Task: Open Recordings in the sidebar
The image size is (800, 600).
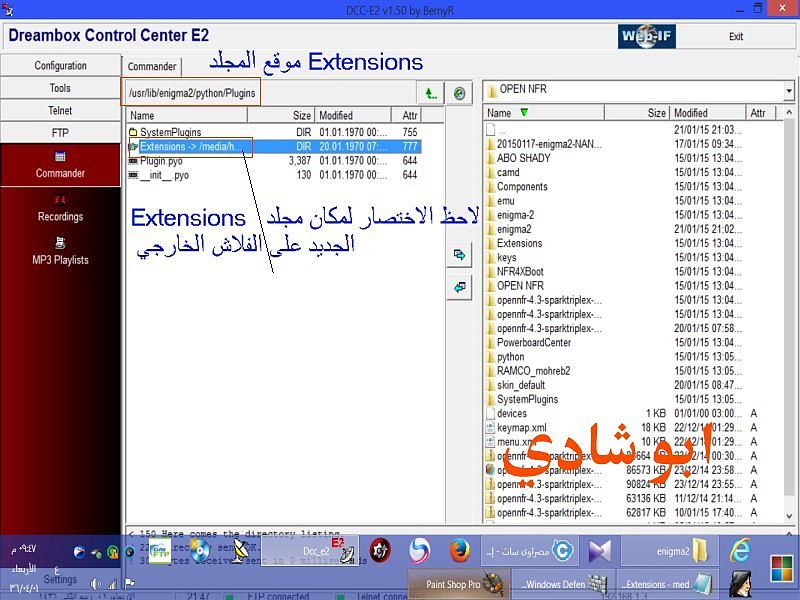Action: click(60, 209)
